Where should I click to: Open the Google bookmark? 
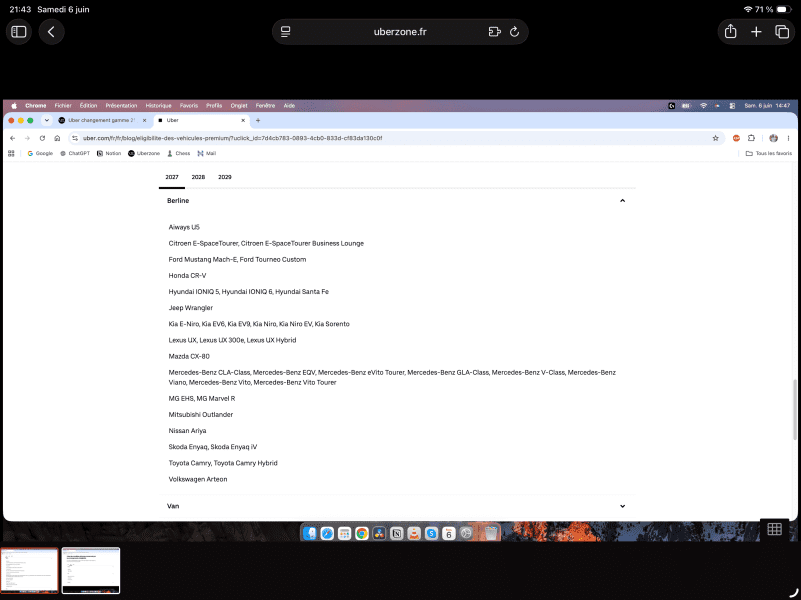click(x=40, y=153)
